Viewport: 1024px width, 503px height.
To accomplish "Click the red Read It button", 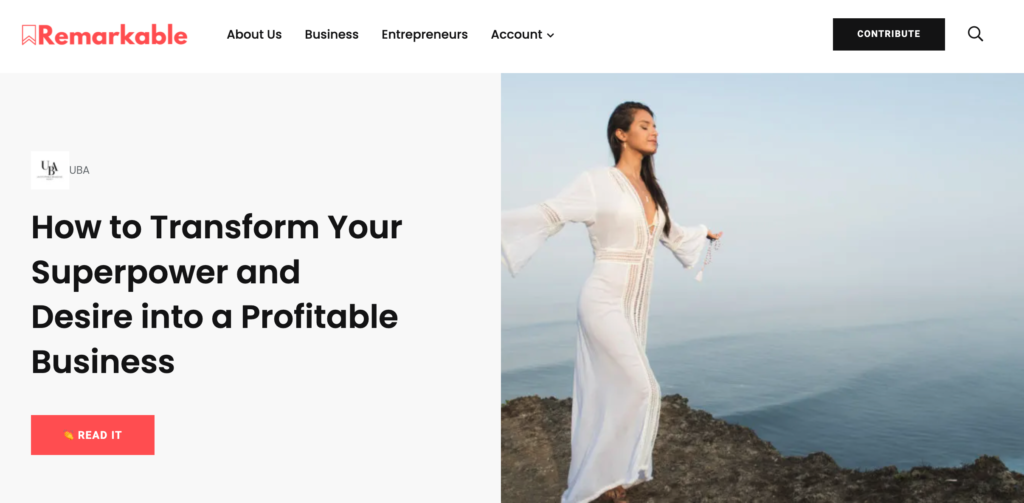I will 93,435.
